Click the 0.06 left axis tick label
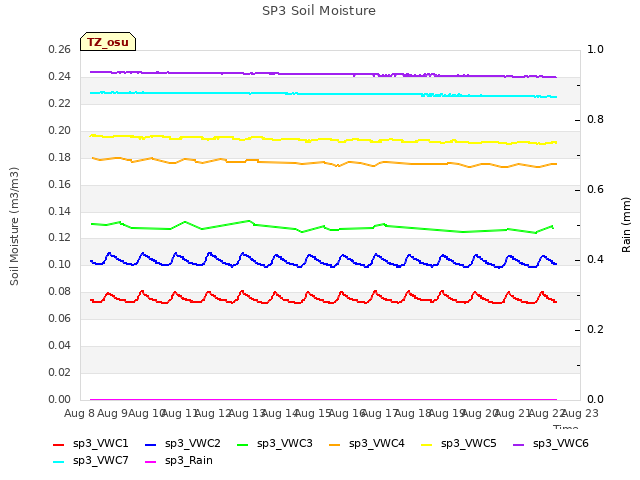The height and width of the screenshot is (480, 640). pos(59,318)
